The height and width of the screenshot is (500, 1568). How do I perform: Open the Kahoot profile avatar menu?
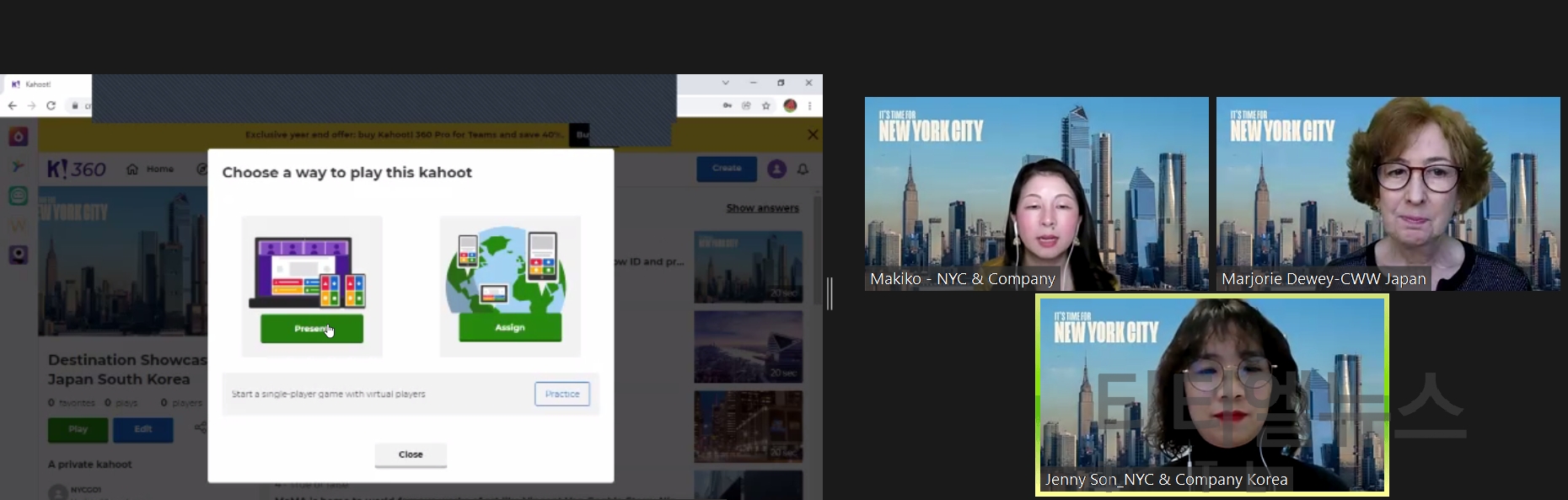777,169
